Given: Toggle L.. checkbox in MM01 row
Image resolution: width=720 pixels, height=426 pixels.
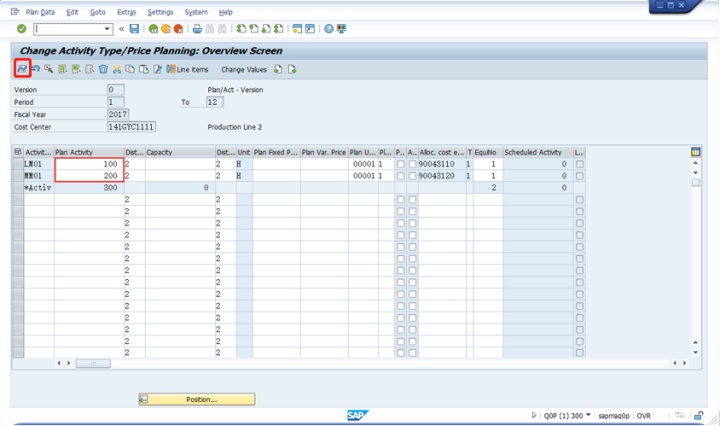Looking at the screenshot, I should pyautogui.click(x=579, y=176).
